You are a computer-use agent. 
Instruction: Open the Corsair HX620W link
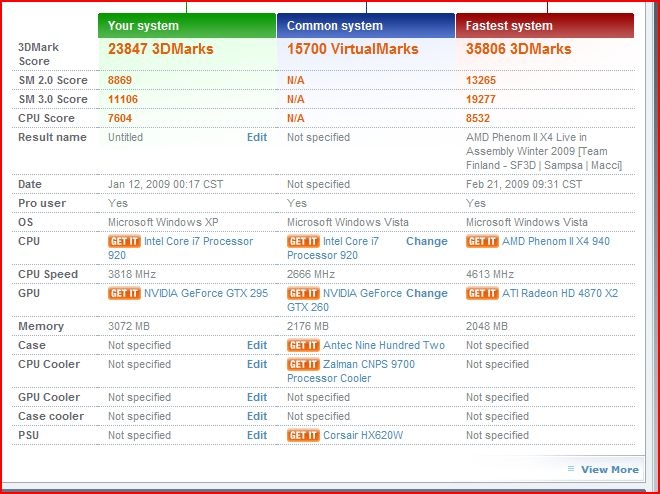coord(363,435)
